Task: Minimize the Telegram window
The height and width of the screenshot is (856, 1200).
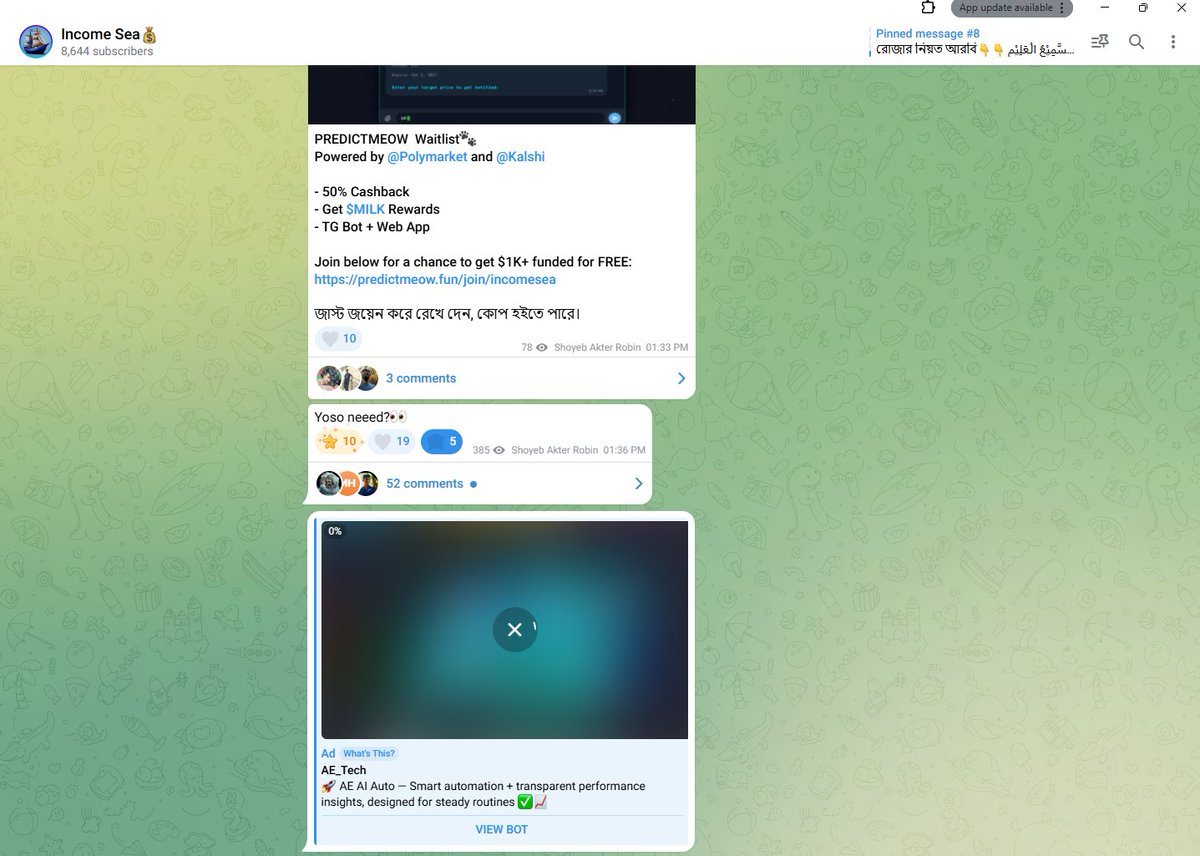Action: pyautogui.click(x=1106, y=8)
